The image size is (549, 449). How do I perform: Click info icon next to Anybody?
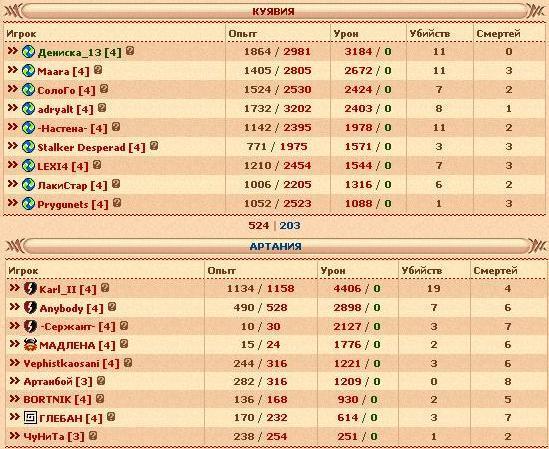pos(112,307)
